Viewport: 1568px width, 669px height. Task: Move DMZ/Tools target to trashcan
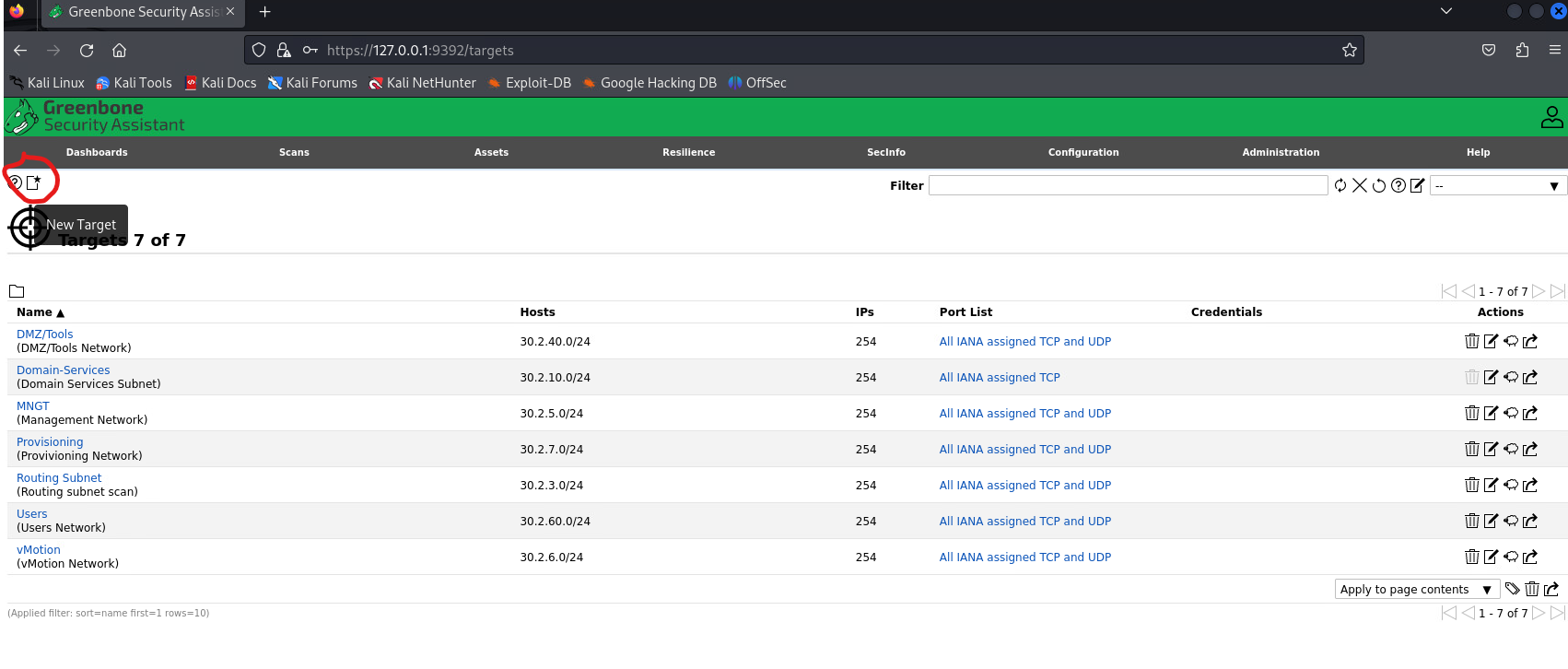(x=1472, y=341)
